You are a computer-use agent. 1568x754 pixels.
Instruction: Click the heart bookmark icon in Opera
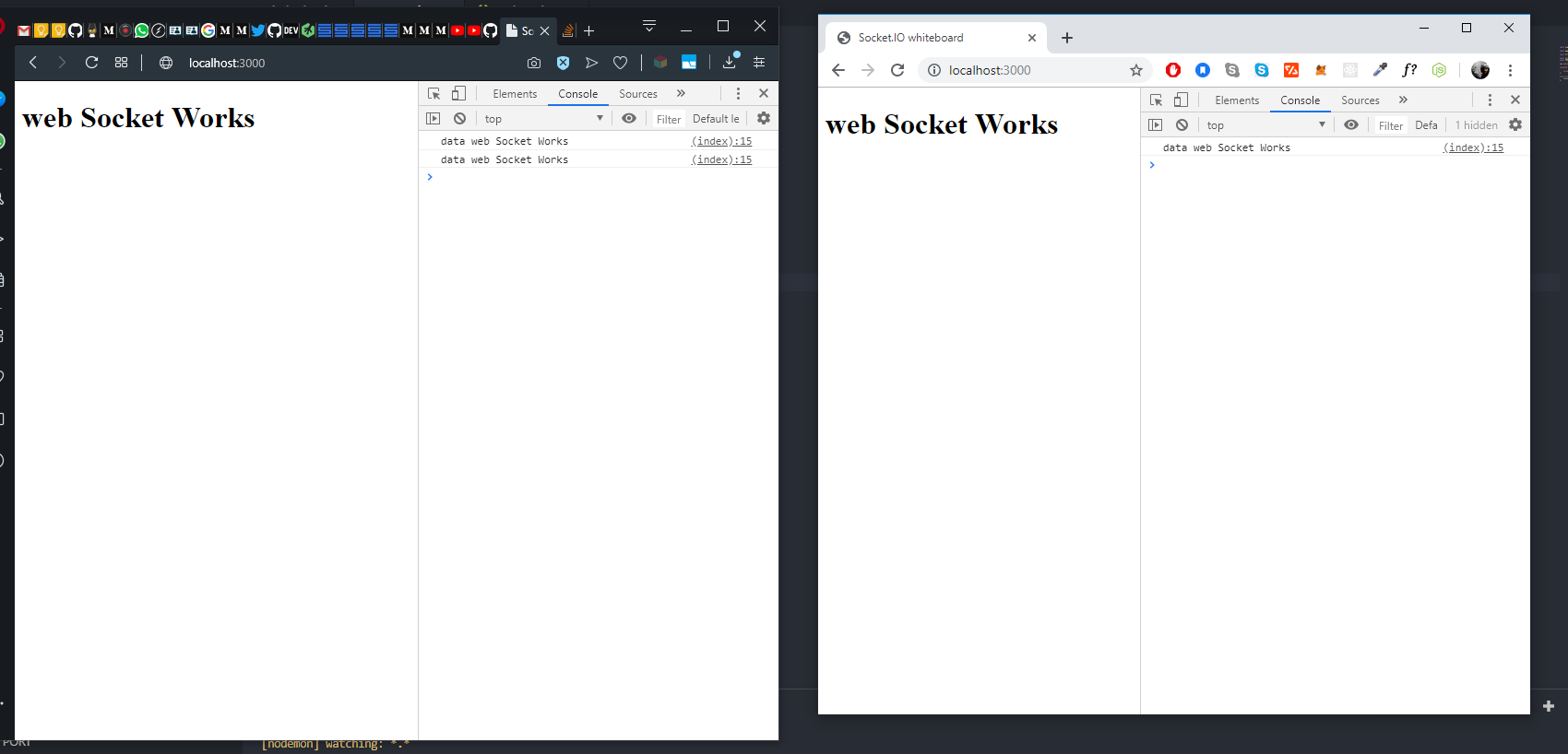[x=621, y=63]
